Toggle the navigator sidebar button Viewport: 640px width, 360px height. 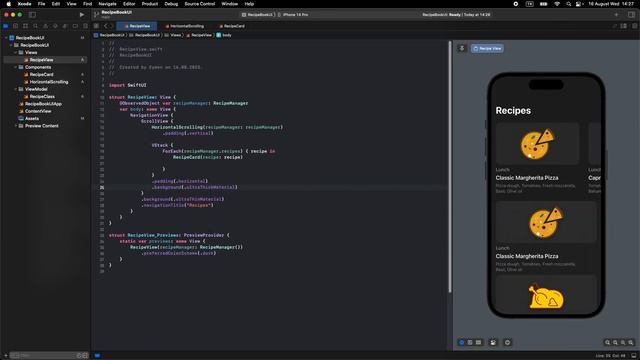[32, 14]
